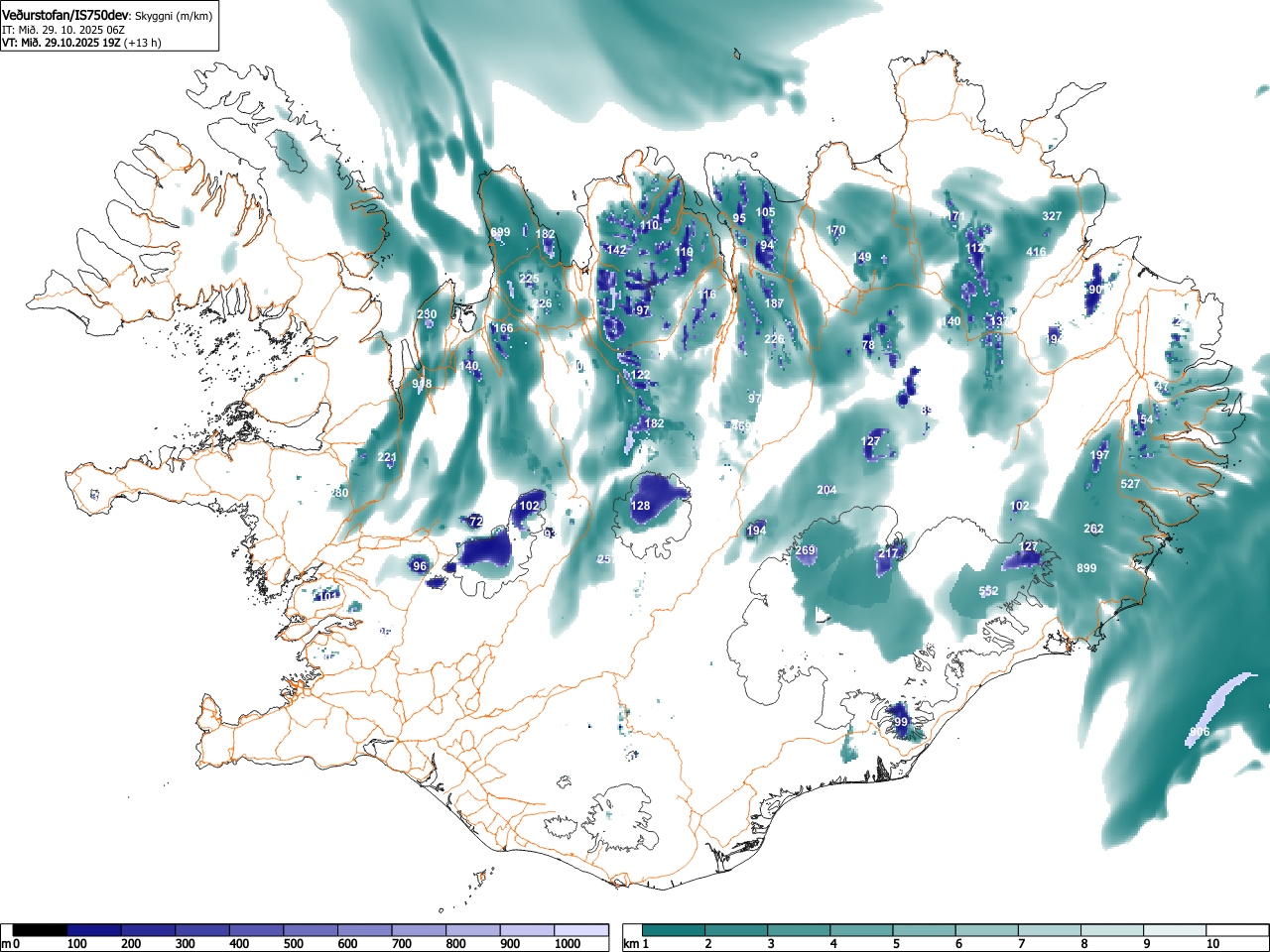
Task: Select the offshore map value 806
Action: point(1200,732)
